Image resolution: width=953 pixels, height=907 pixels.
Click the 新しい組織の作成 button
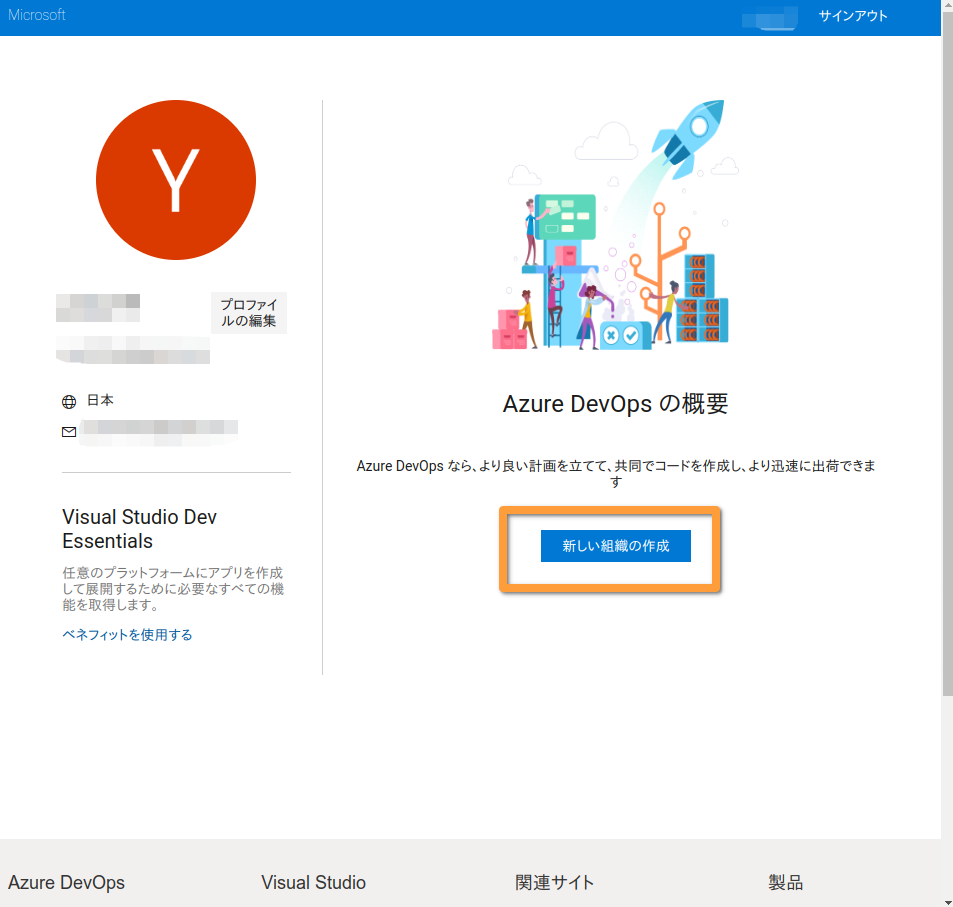(x=615, y=545)
